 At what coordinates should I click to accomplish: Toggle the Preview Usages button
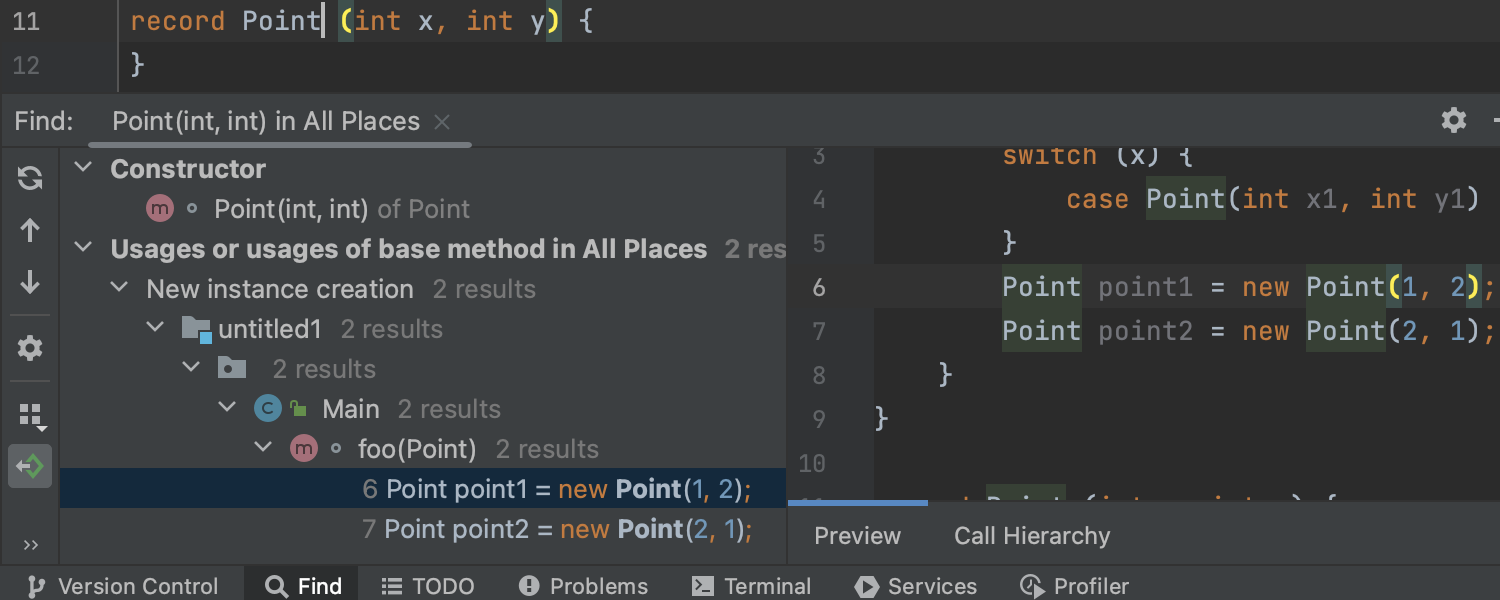pyautogui.click(x=30, y=466)
